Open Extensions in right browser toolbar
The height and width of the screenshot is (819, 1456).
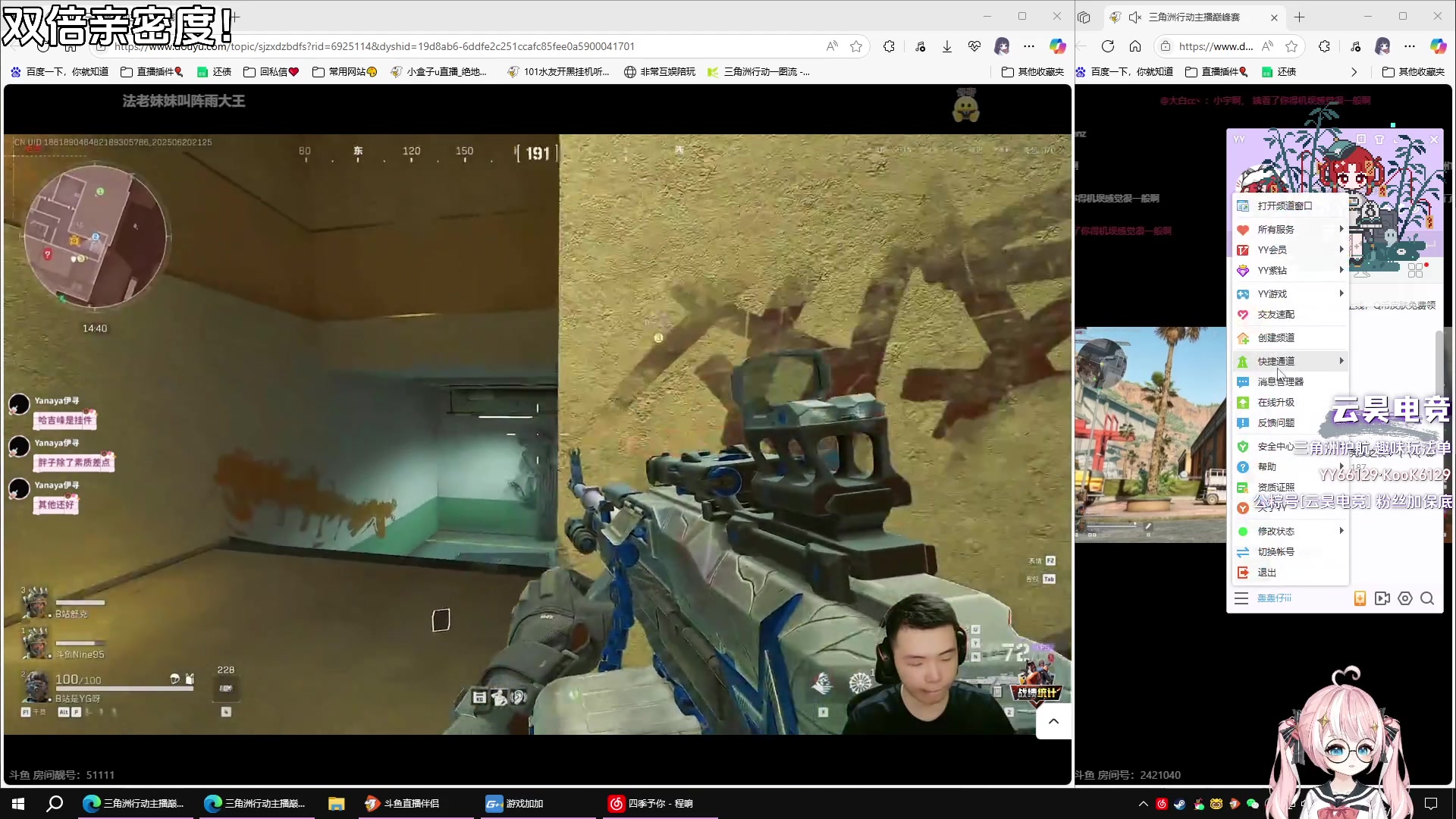pos(1324,46)
